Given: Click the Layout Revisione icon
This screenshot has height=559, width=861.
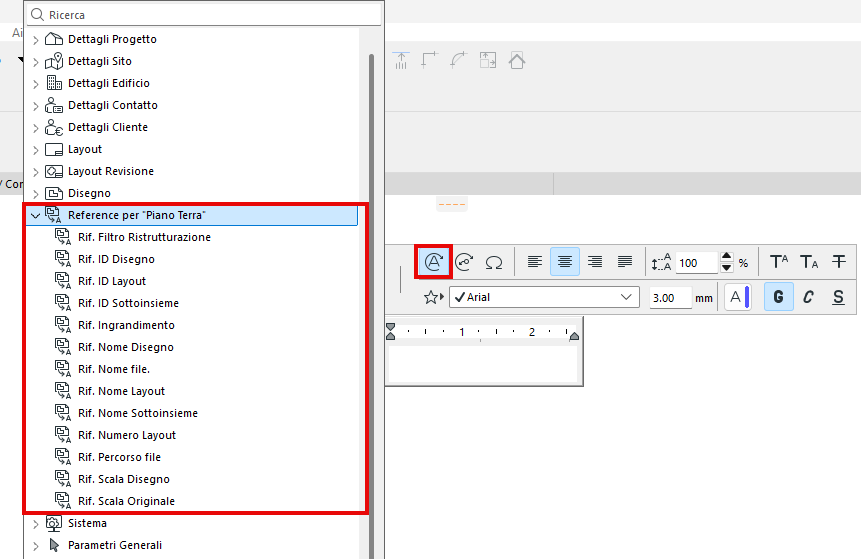Looking at the screenshot, I should [54, 171].
